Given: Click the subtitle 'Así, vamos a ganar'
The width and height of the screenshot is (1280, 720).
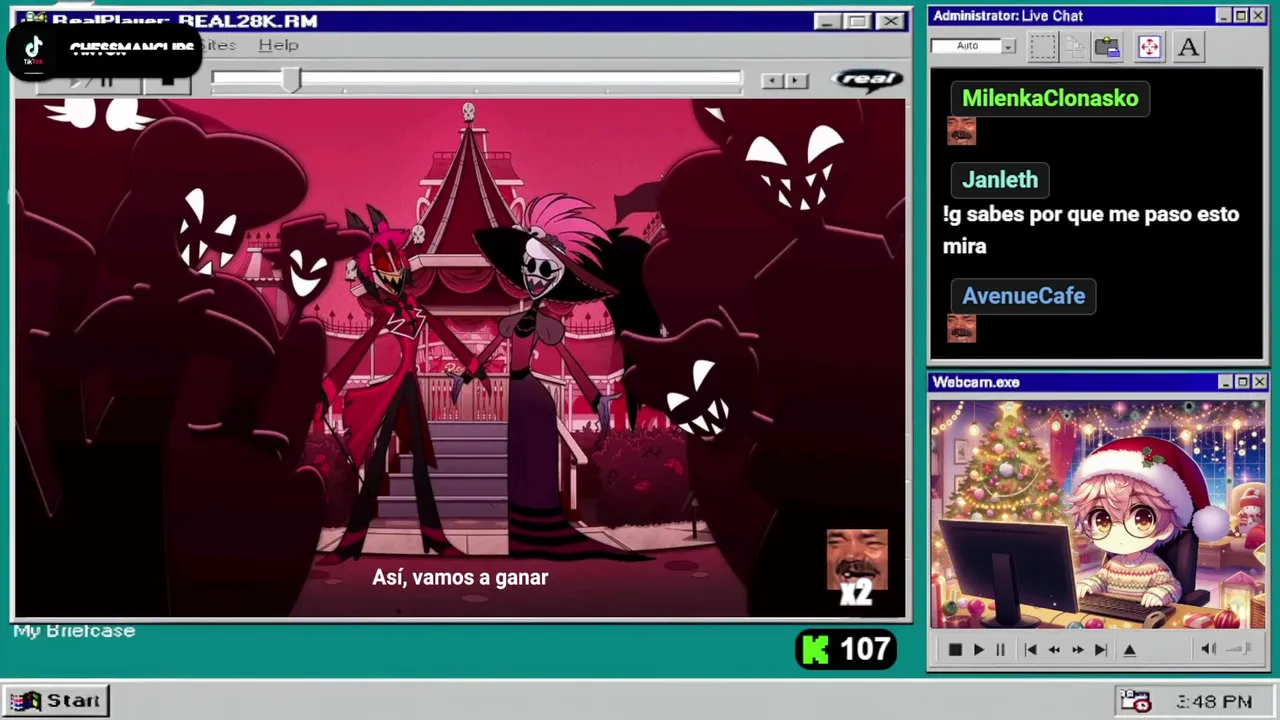Looking at the screenshot, I should 460,578.
